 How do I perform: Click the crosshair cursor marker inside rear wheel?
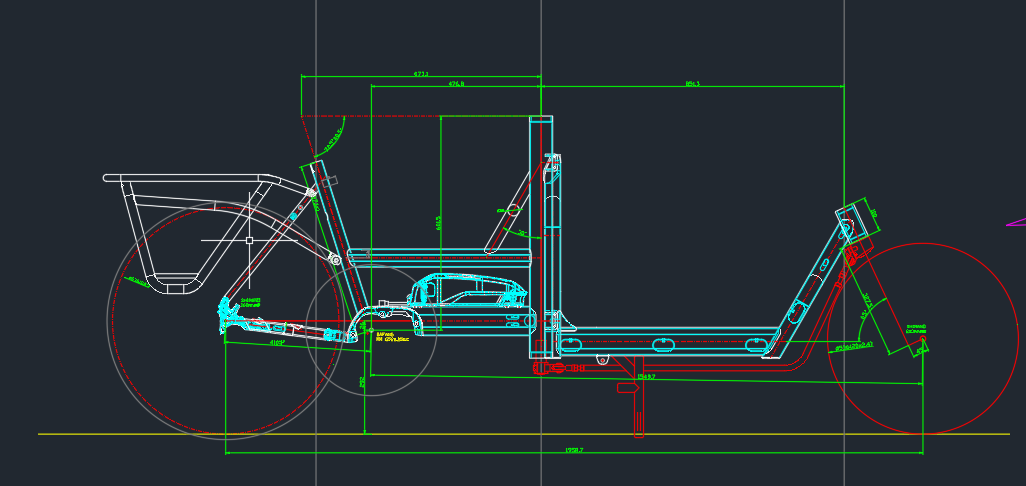click(x=249, y=240)
